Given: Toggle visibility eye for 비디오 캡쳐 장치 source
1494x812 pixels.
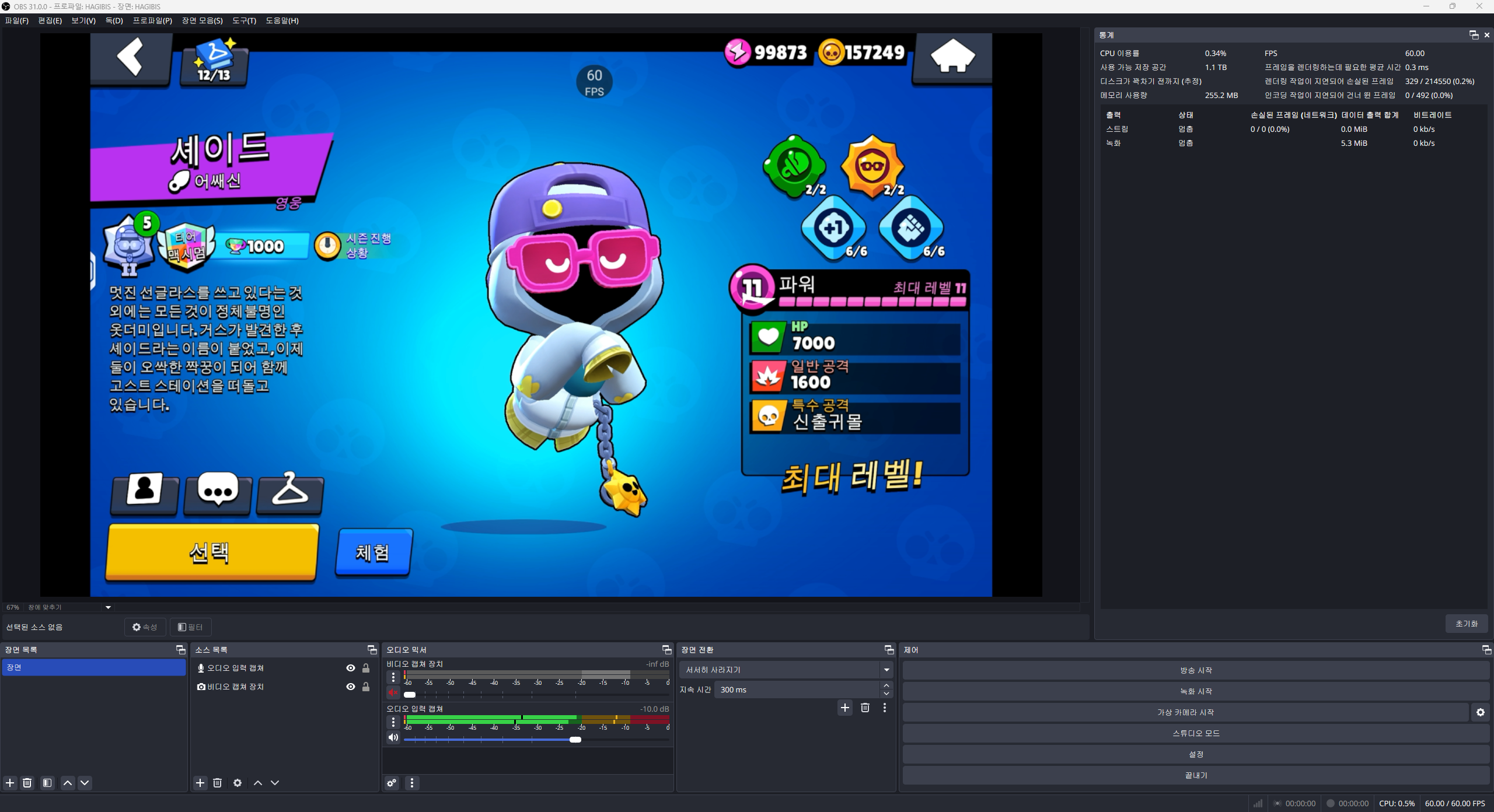Looking at the screenshot, I should pyautogui.click(x=351, y=687).
